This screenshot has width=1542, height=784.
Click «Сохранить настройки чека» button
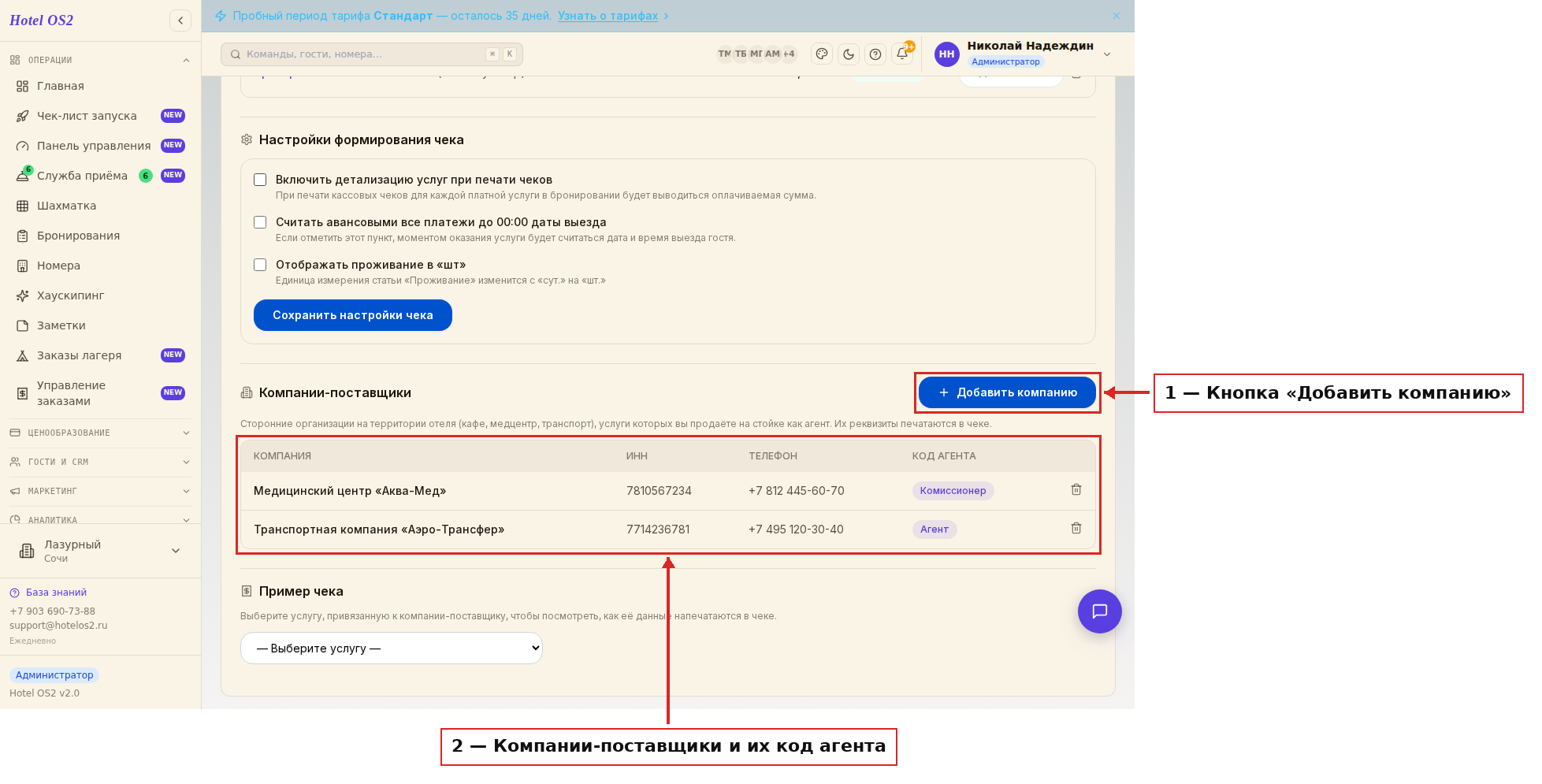pos(353,315)
